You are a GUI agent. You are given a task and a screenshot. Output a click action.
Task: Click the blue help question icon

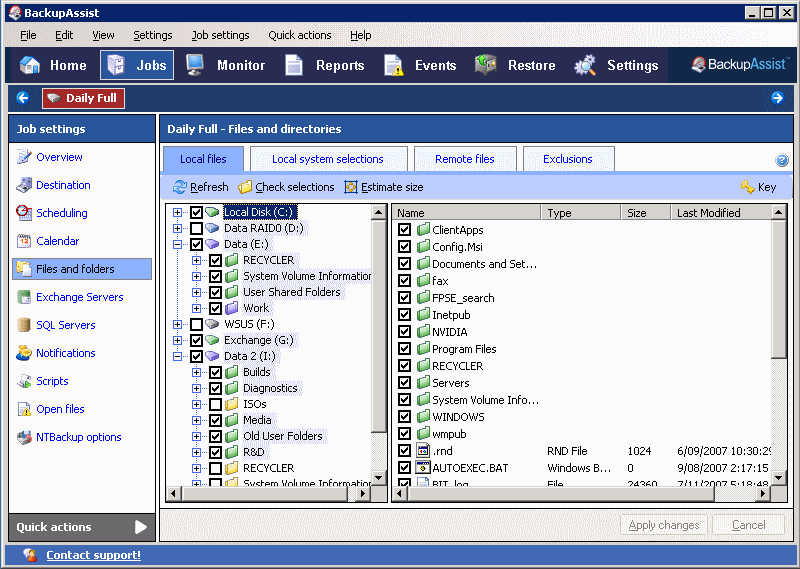[782, 160]
